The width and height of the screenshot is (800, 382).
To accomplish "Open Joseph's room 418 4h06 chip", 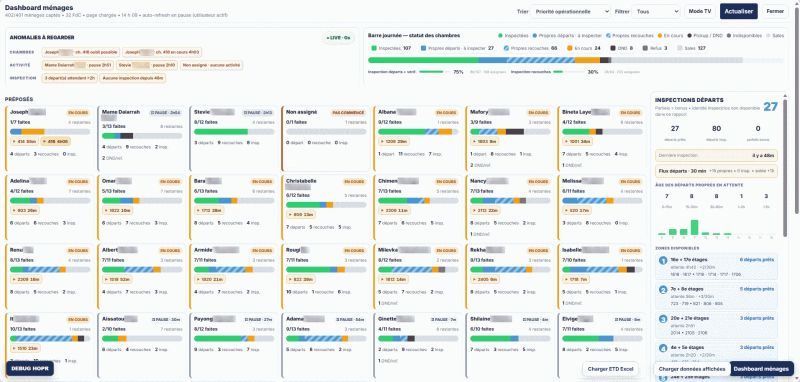I will [55, 141].
